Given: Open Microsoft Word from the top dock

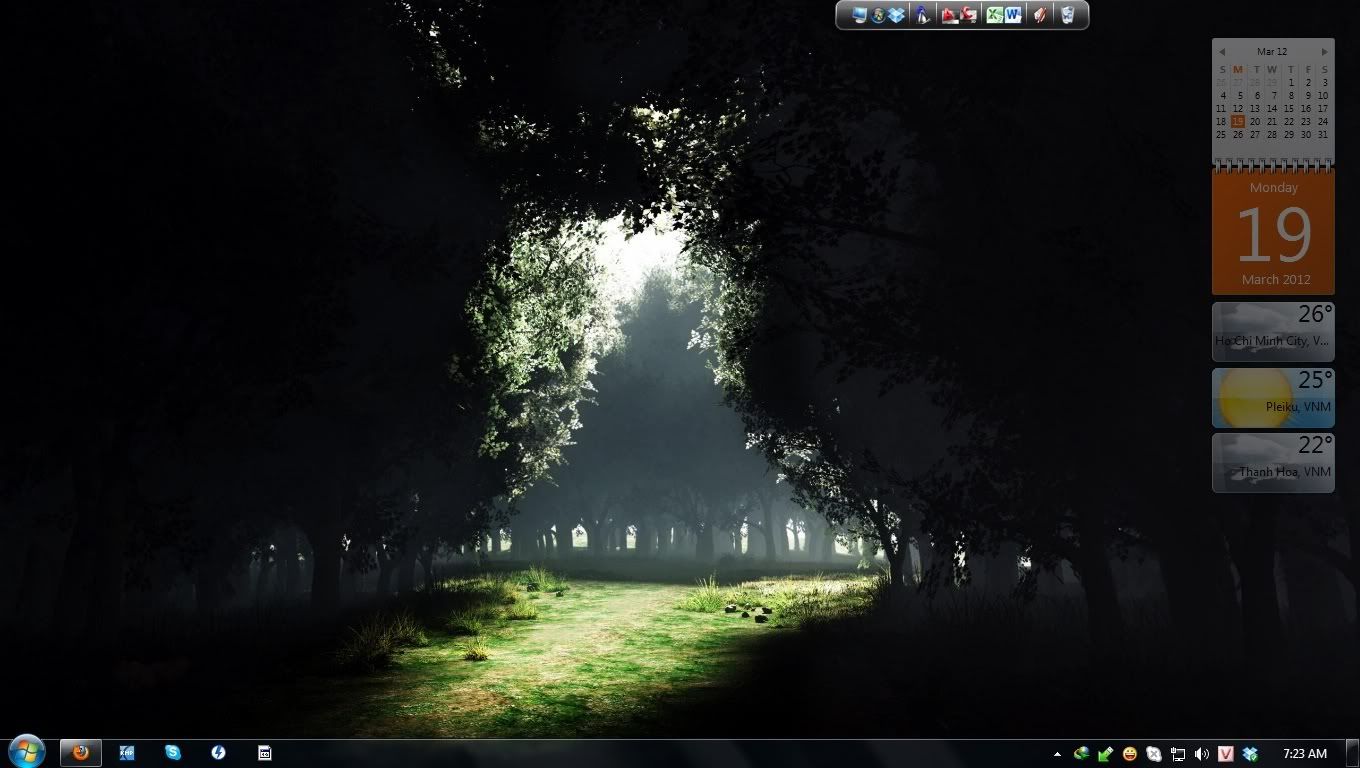Looking at the screenshot, I should (1013, 14).
